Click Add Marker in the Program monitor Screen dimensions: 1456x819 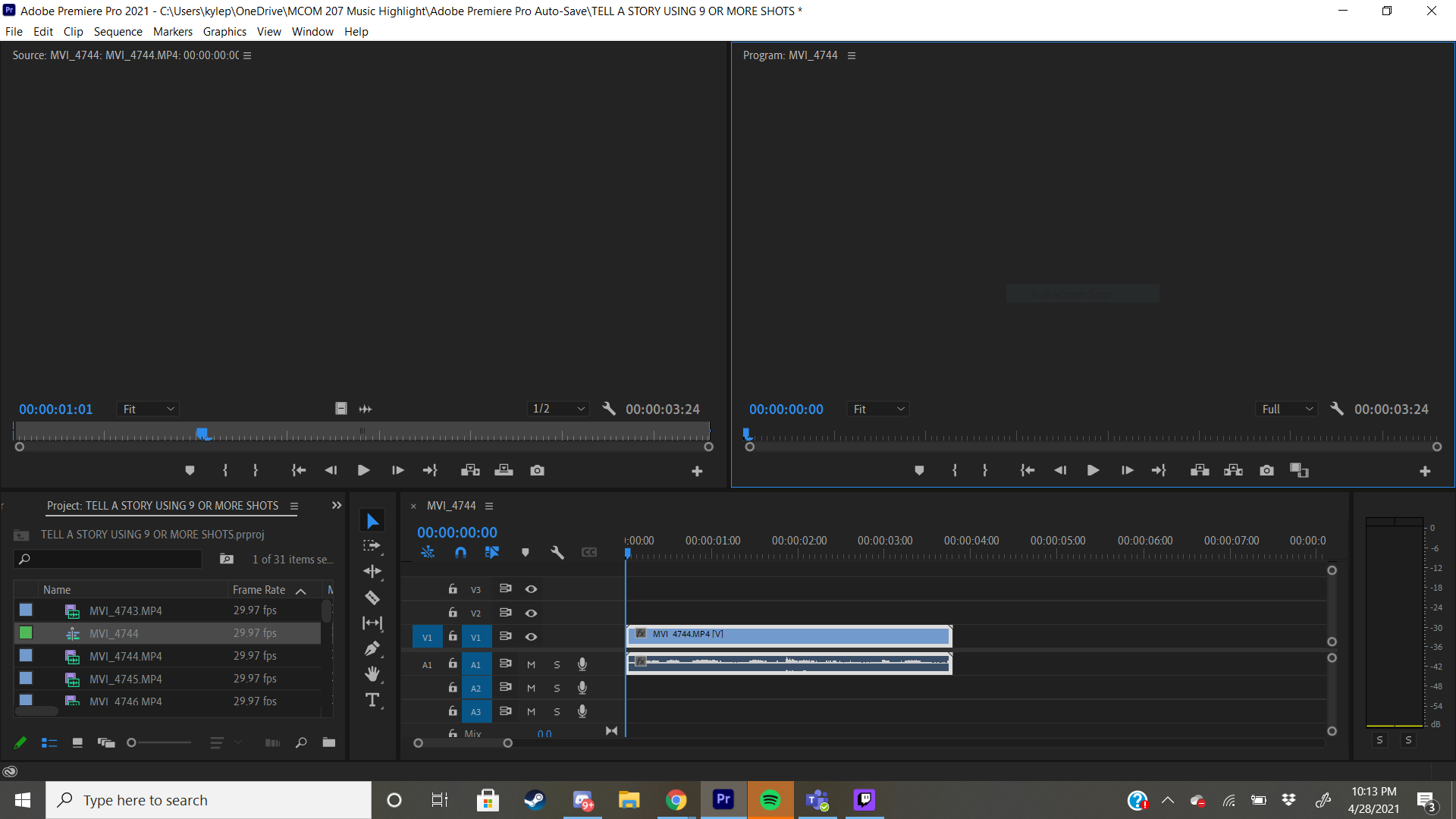[918, 470]
